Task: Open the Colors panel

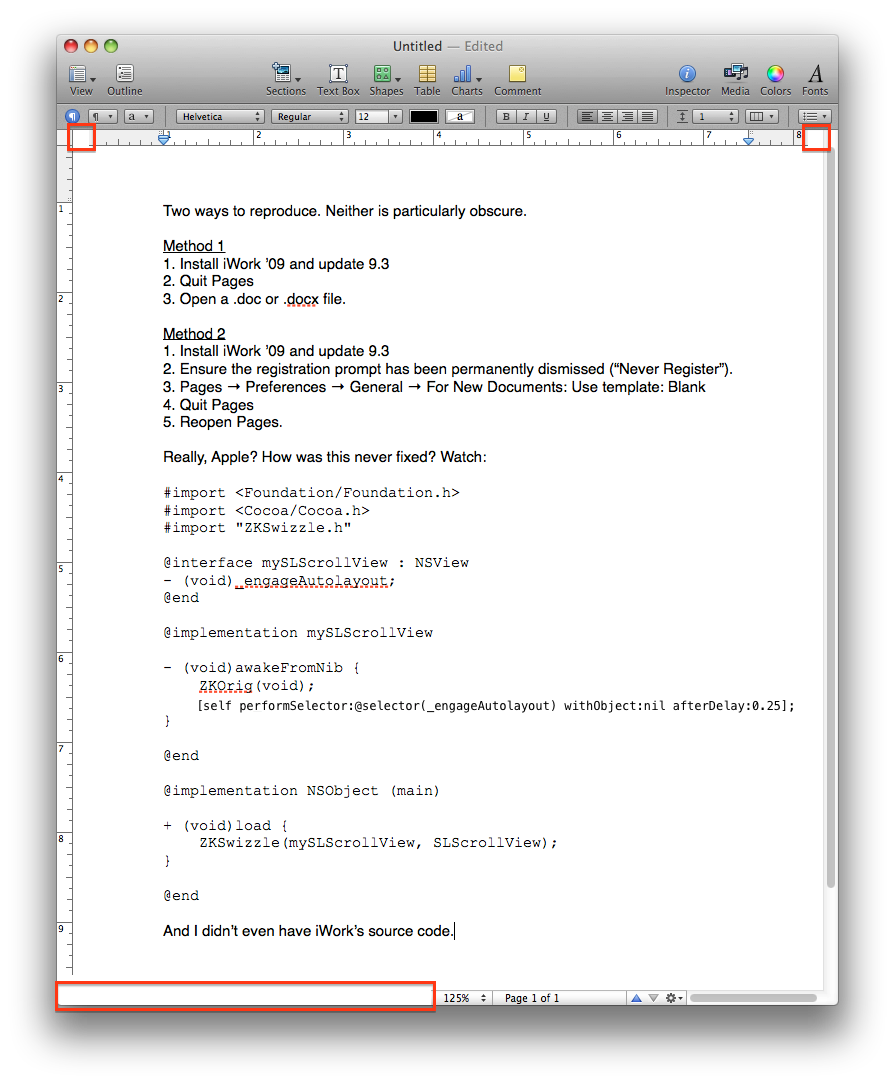Action: tap(775, 80)
